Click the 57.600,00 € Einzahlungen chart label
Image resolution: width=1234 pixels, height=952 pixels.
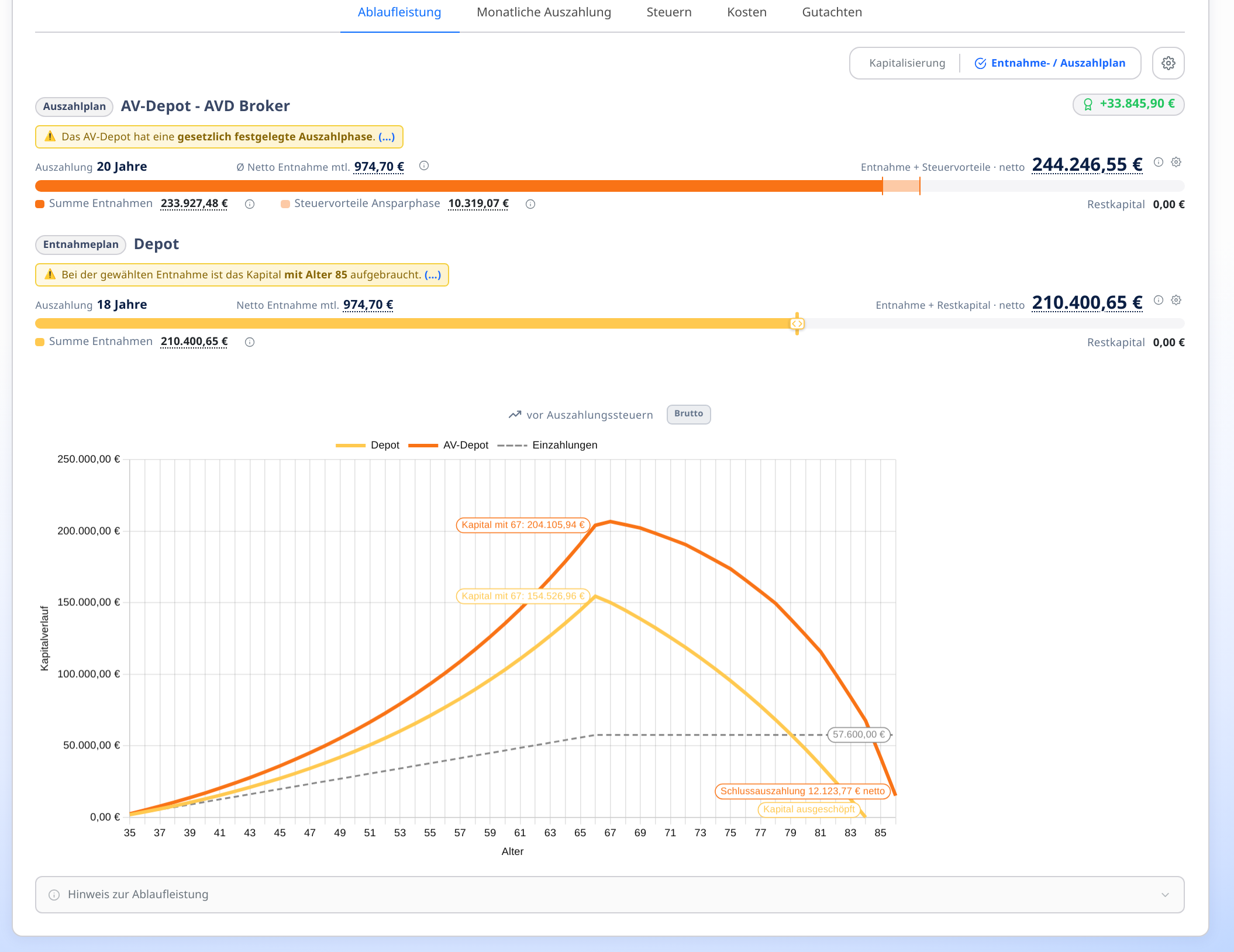[859, 734]
